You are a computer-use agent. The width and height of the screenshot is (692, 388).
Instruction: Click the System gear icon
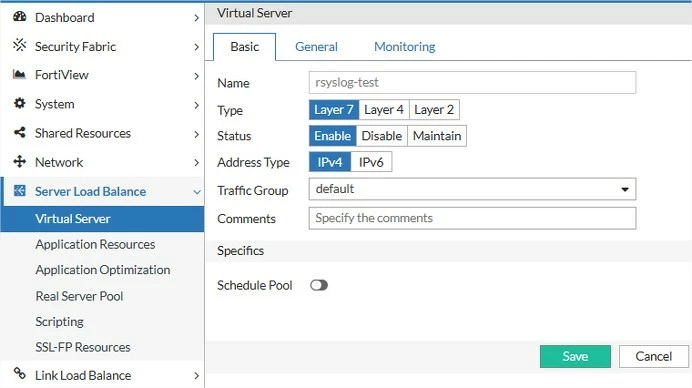tap(19, 103)
